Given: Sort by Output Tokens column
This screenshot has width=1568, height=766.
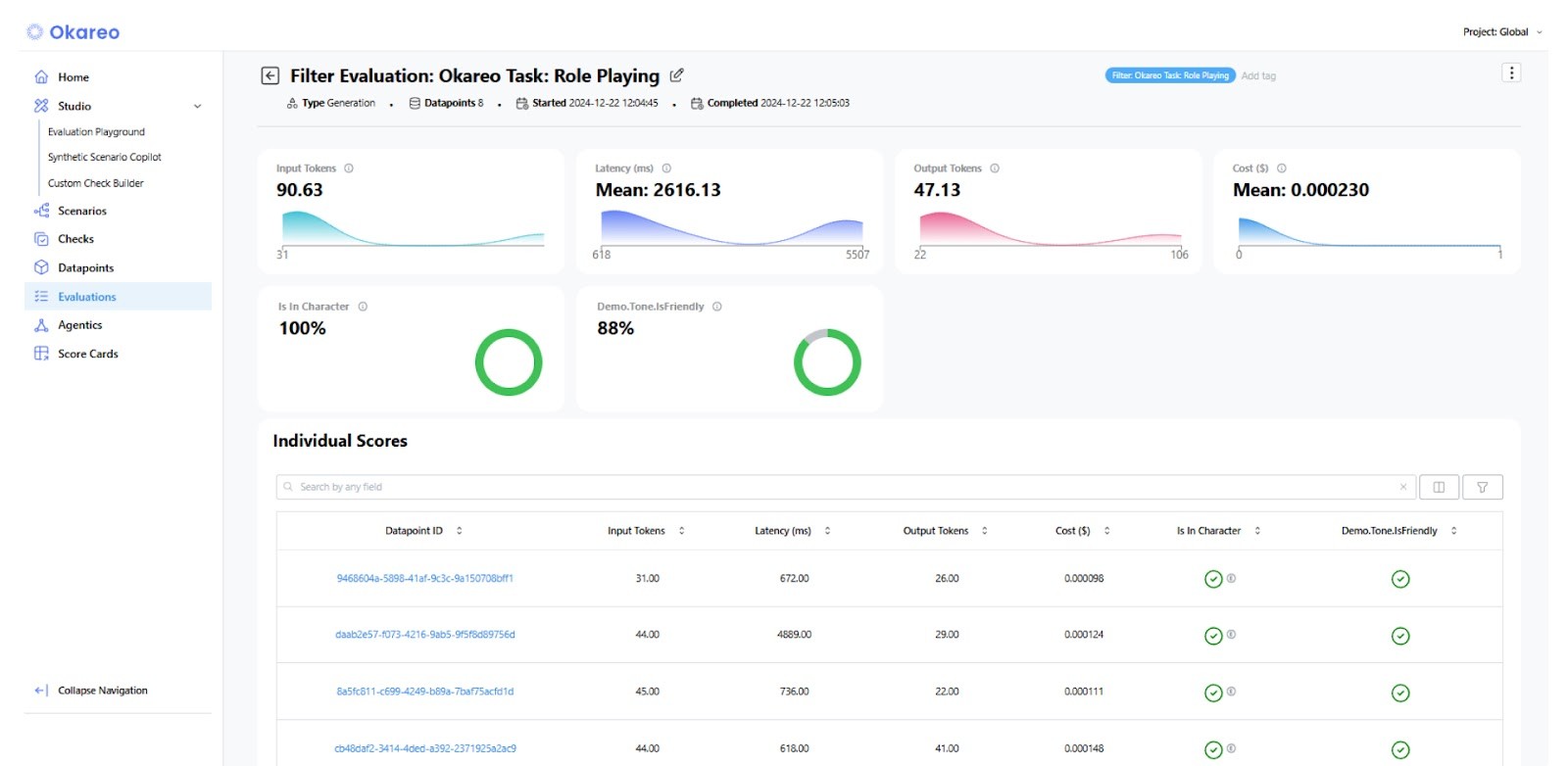Looking at the screenshot, I should pyautogui.click(x=984, y=531).
